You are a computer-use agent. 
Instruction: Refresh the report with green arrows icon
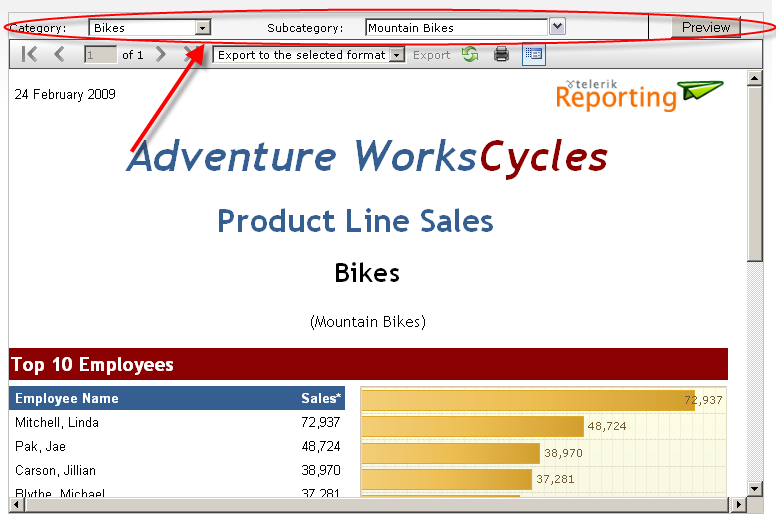click(470, 54)
